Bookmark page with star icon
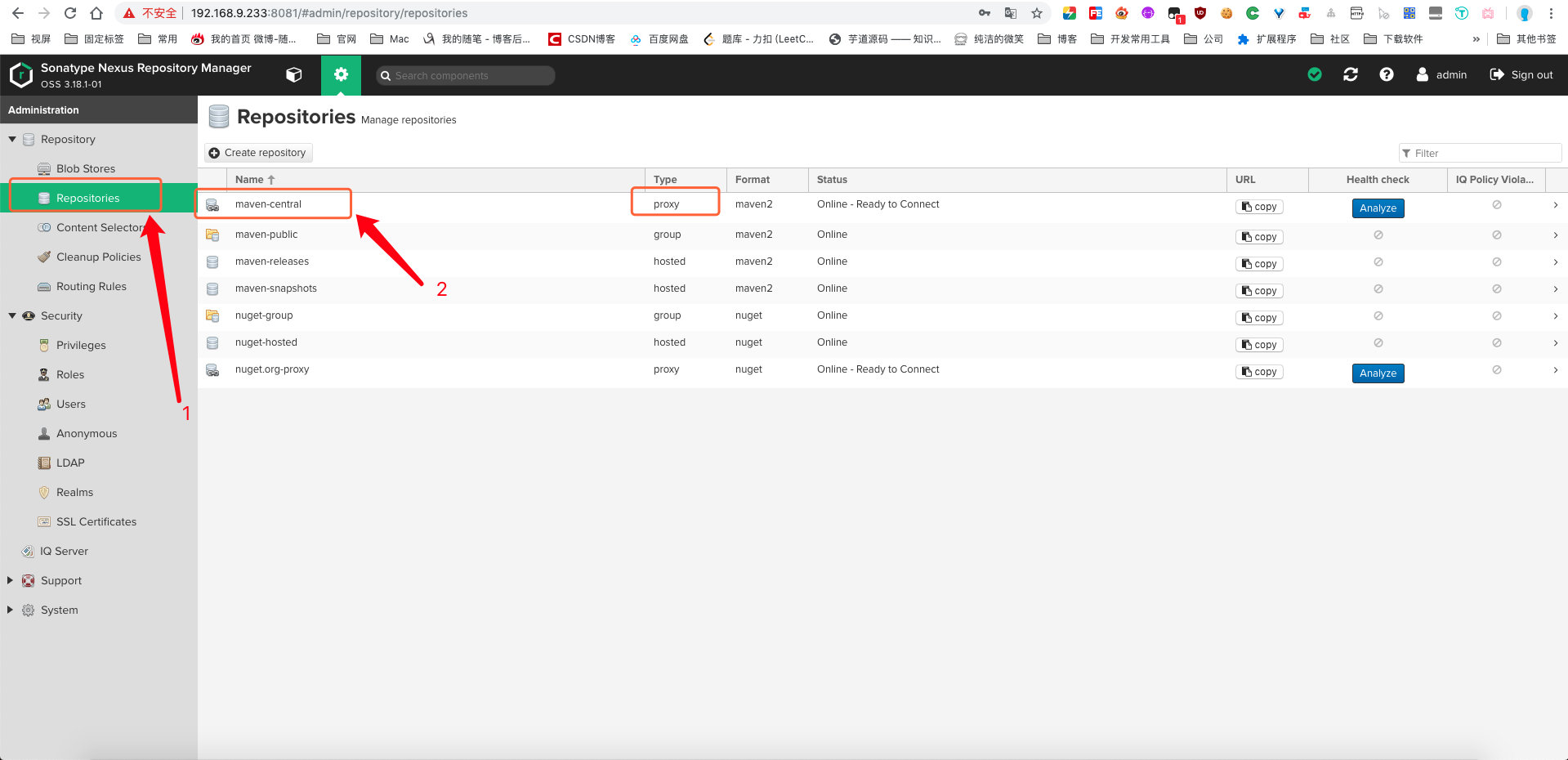The image size is (1568, 760). click(1037, 13)
